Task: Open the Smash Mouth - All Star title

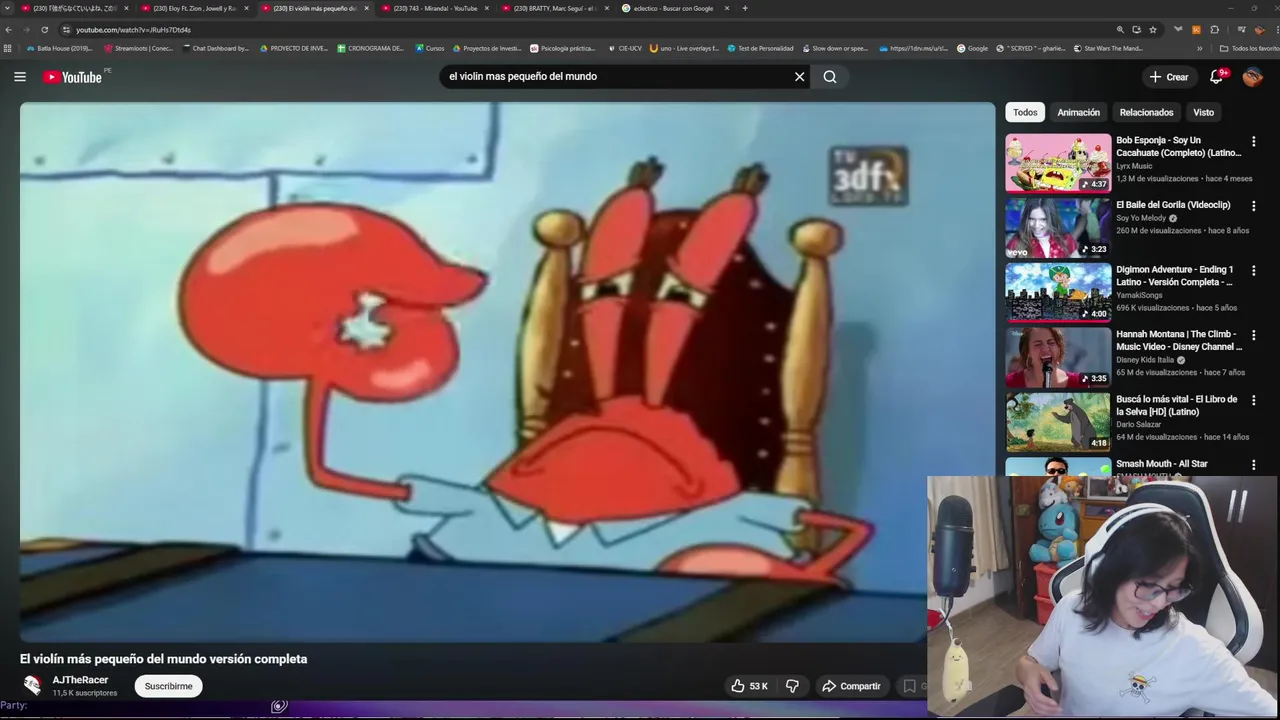Action: (x=1162, y=464)
